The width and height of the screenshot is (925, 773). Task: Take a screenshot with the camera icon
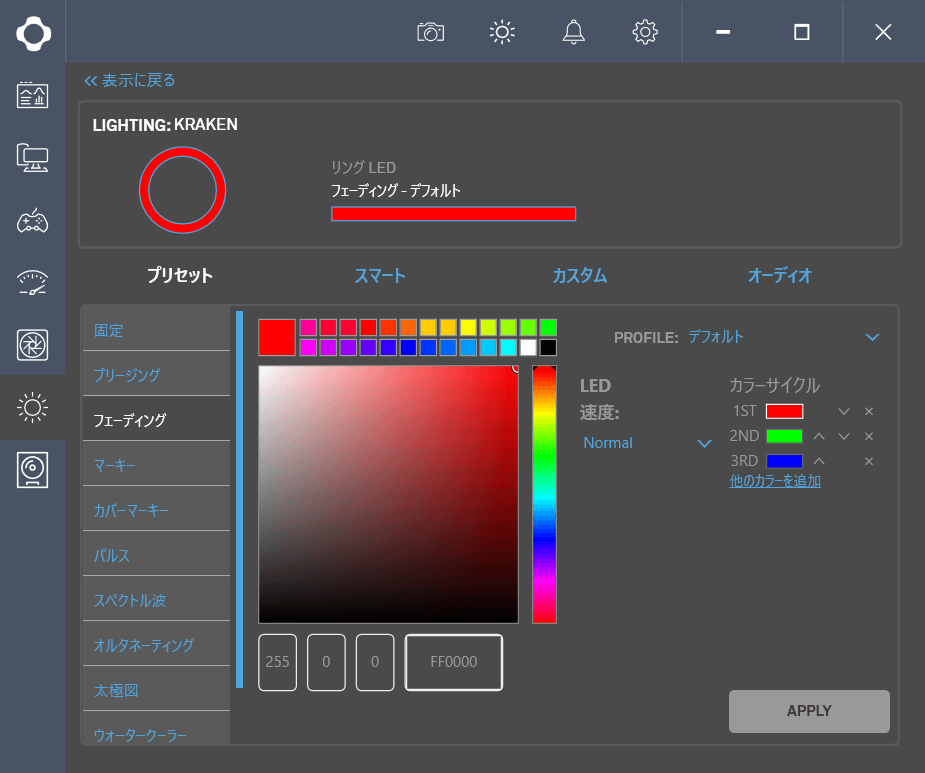431,32
